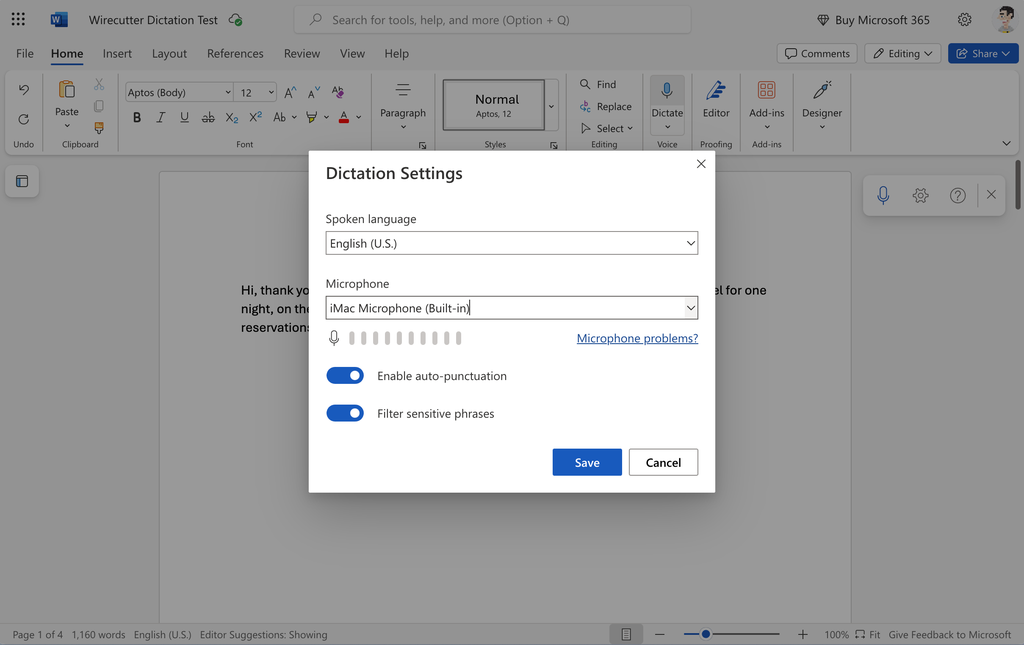Click the Add-ins icon
1024x645 pixels.
point(766,92)
